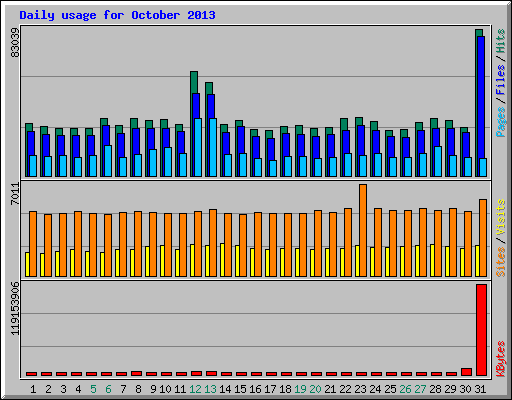Click the tall red KBytes bar for day 31
Image resolution: width=512 pixels, height=400 pixels.
point(481,330)
